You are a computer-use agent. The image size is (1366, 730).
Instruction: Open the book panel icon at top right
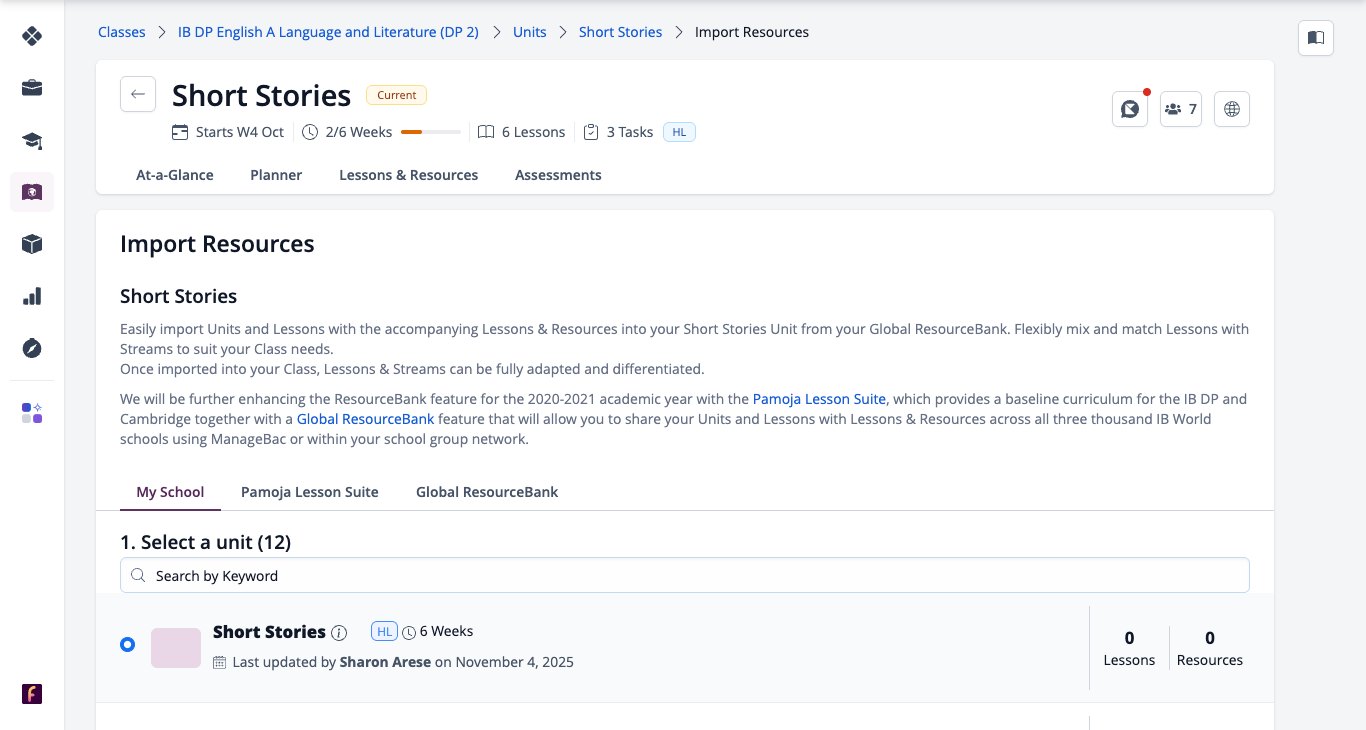[x=1316, y=38]
